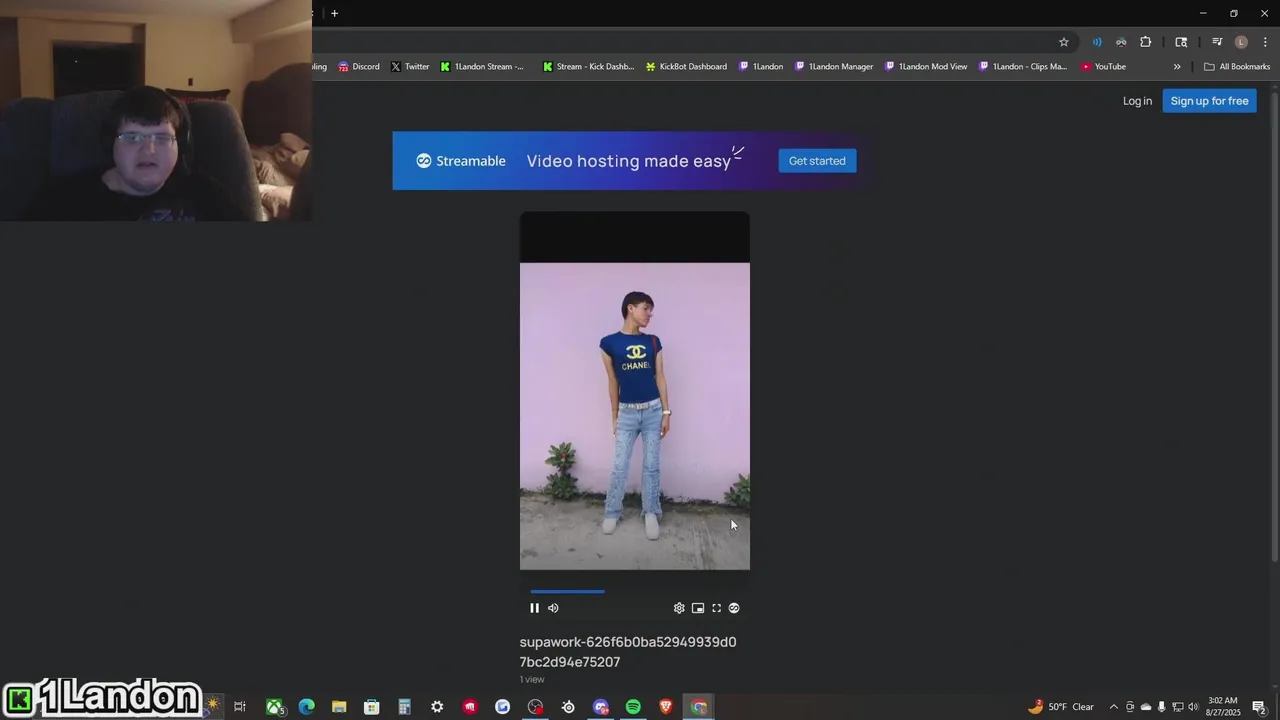1280x720 pixels.
Task: Open the notification center icon
Action: (1260, 707)
